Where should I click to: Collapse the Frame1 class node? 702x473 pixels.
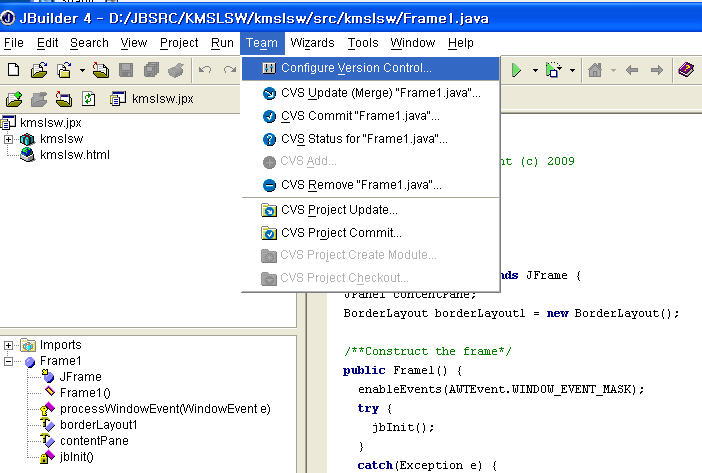click(x=9, y=361)
